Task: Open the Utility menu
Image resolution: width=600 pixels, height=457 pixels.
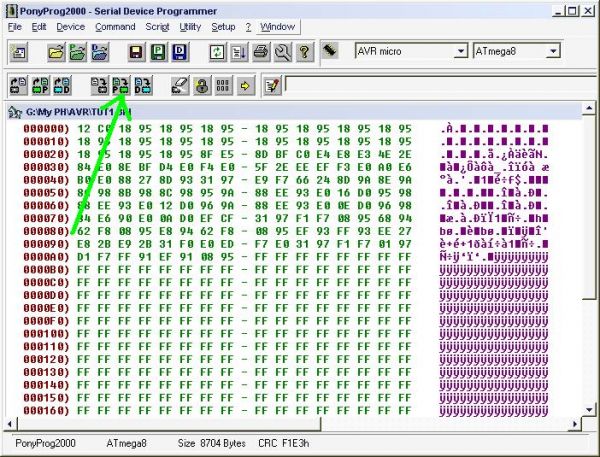Action: pyautogui.click(x=190, y=27)
